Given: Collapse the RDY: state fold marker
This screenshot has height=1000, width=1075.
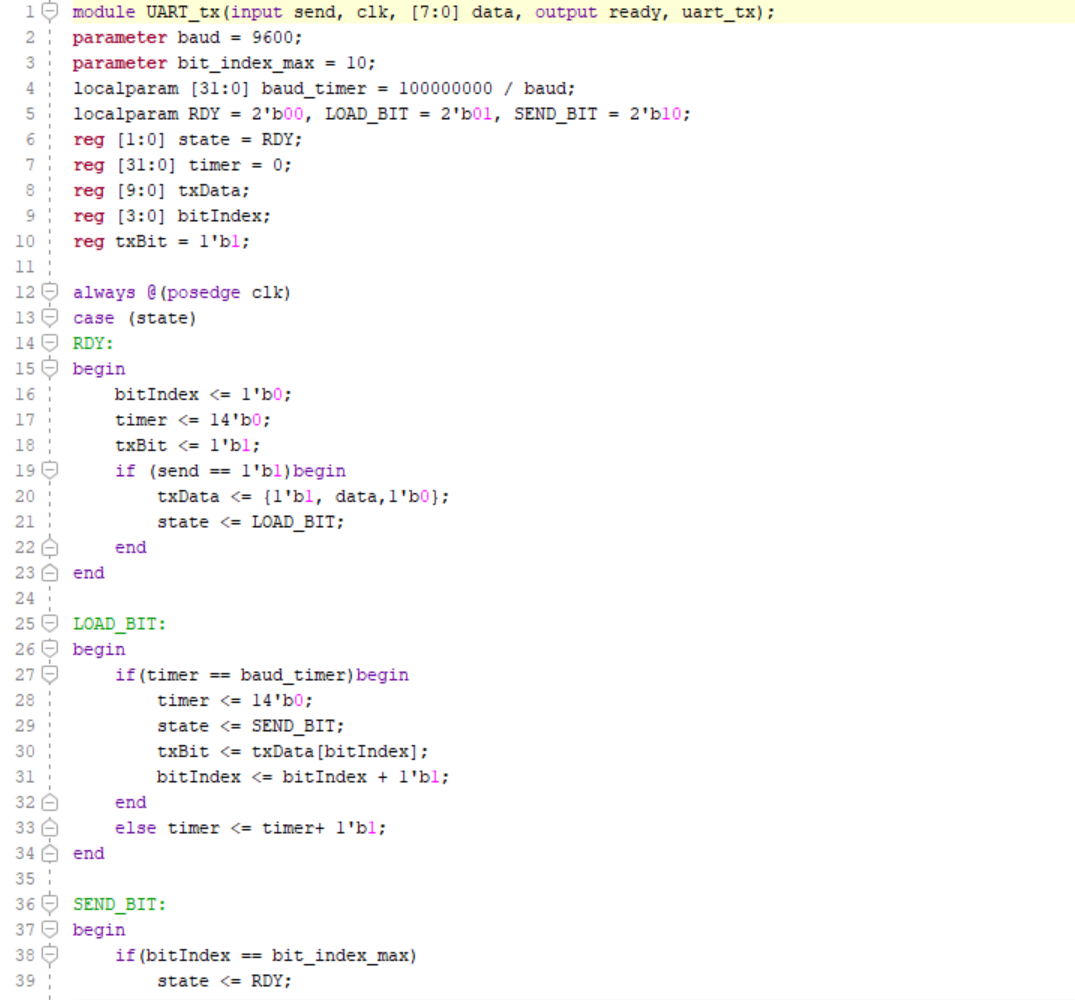Looking at the screenshot, I should tap(50, 343).
